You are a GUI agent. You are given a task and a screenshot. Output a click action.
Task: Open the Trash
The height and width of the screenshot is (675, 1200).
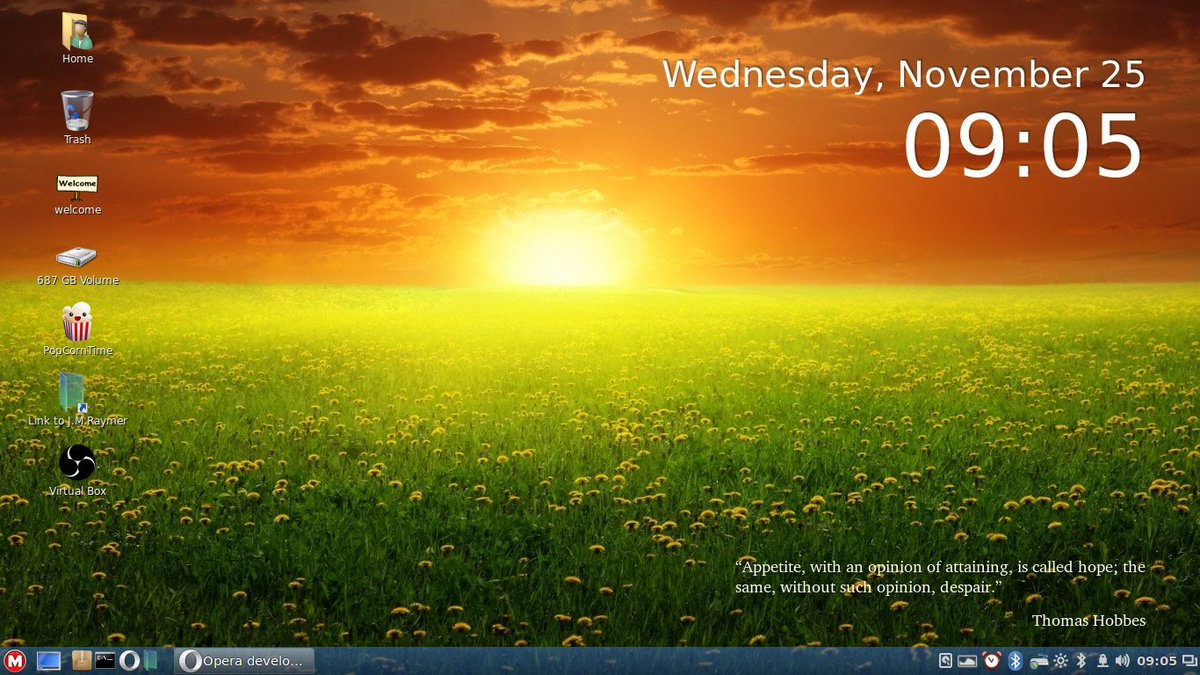(x=77, y=110)
